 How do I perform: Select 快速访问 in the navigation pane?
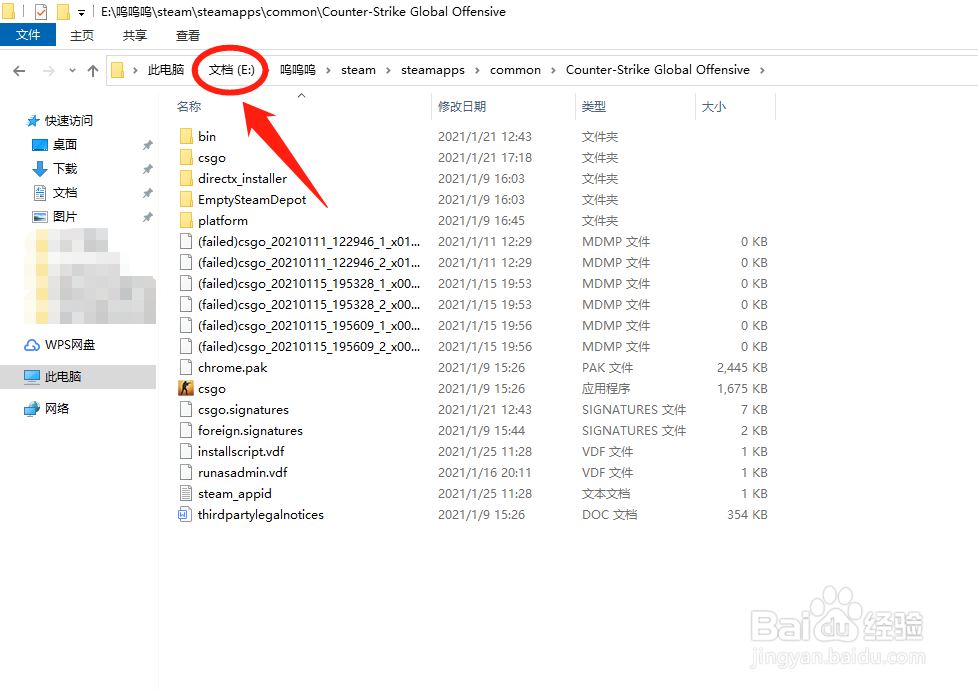(x=60, y=120)
